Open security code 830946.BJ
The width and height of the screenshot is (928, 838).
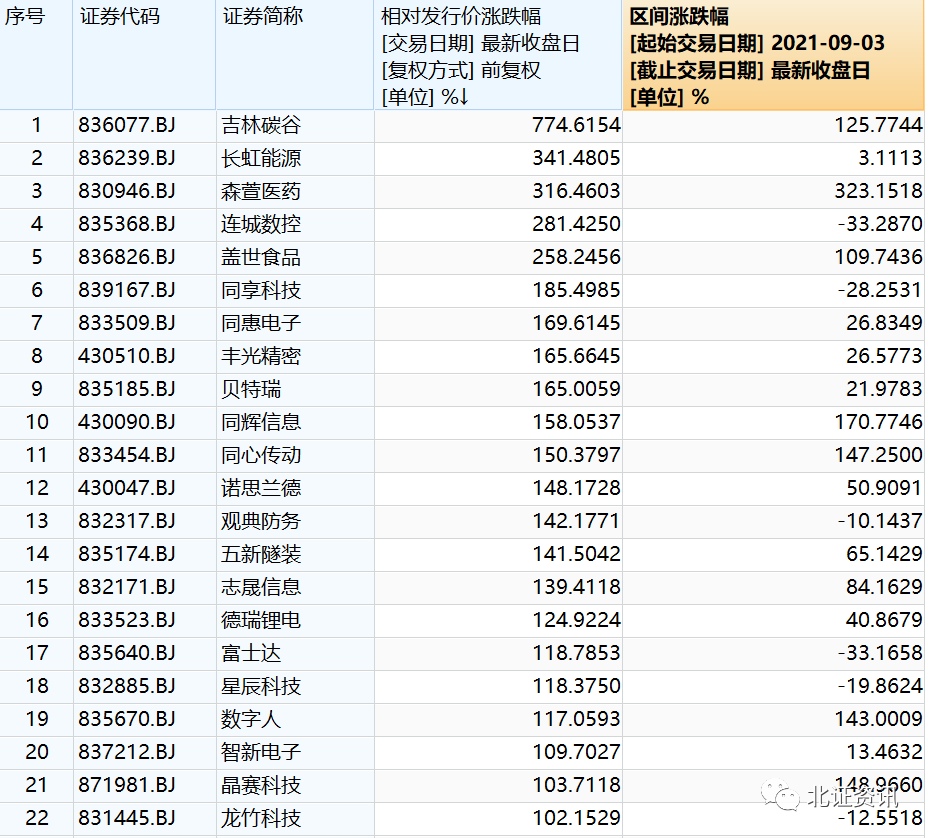pyautogui.click(x=127, y=191)
